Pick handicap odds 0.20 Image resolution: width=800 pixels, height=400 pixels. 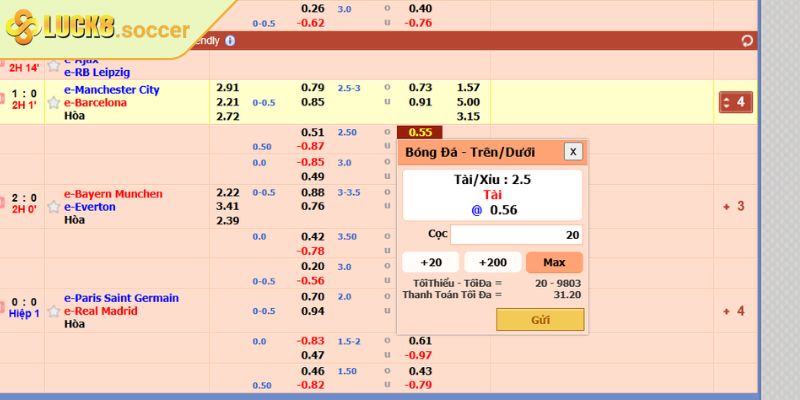point(313,267)
